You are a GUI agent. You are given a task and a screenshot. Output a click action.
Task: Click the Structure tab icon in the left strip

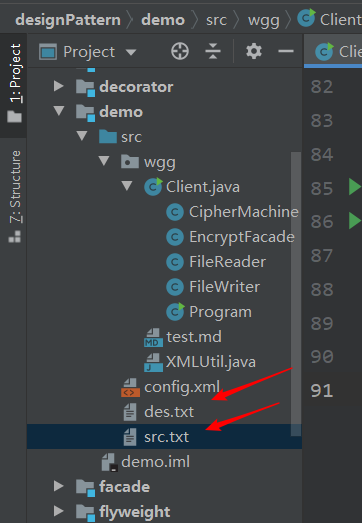click(14, 236)
